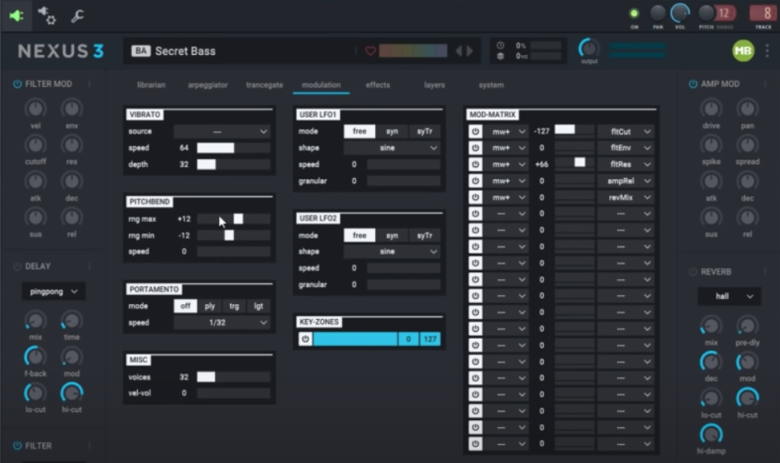This screenshot has height=463, width=780.
Task: Toggle the FILTER MOD power icon
Action: 17,84
